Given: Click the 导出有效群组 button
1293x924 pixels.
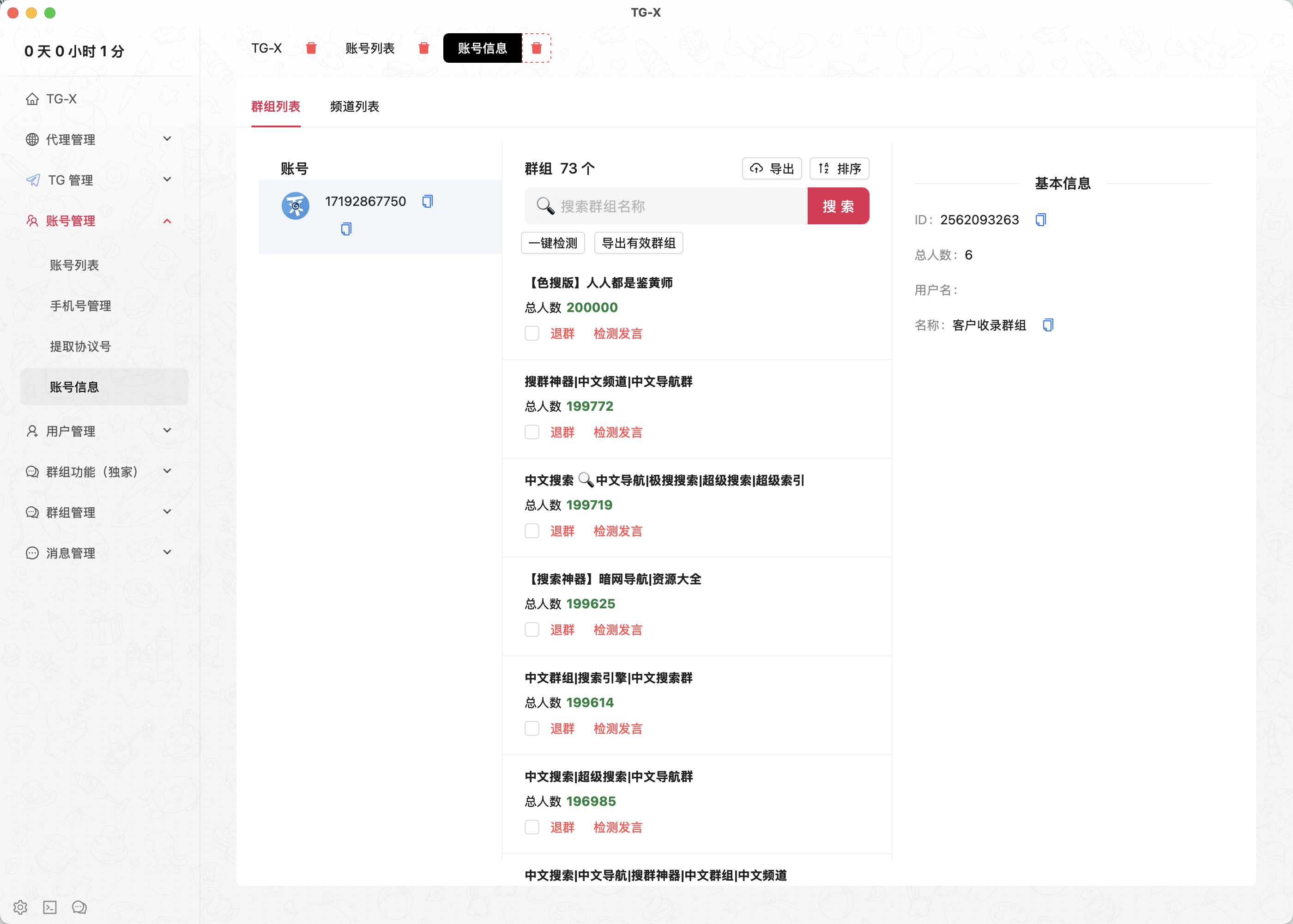Looking at the screenshot, I should pos(639,243).
